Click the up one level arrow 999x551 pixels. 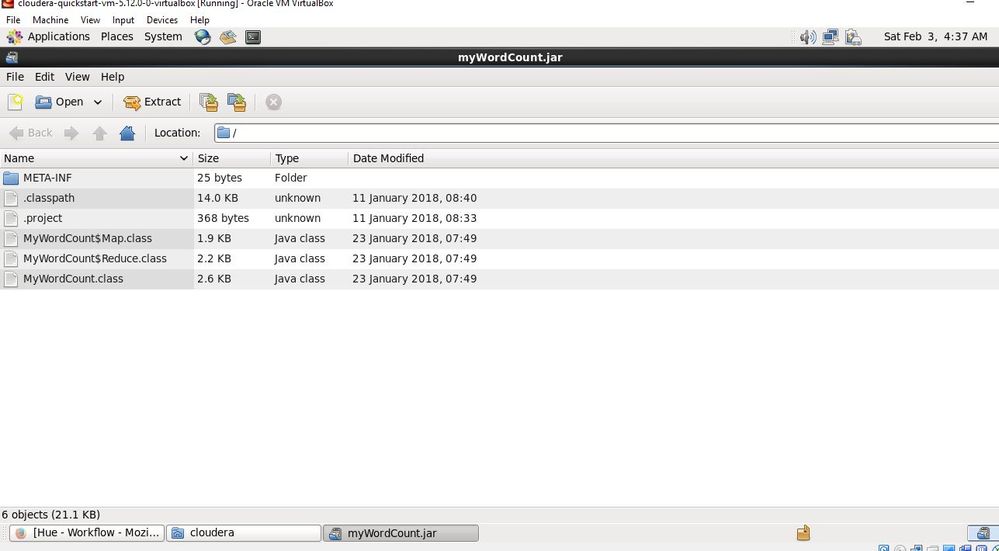click(x=99, y=132)
